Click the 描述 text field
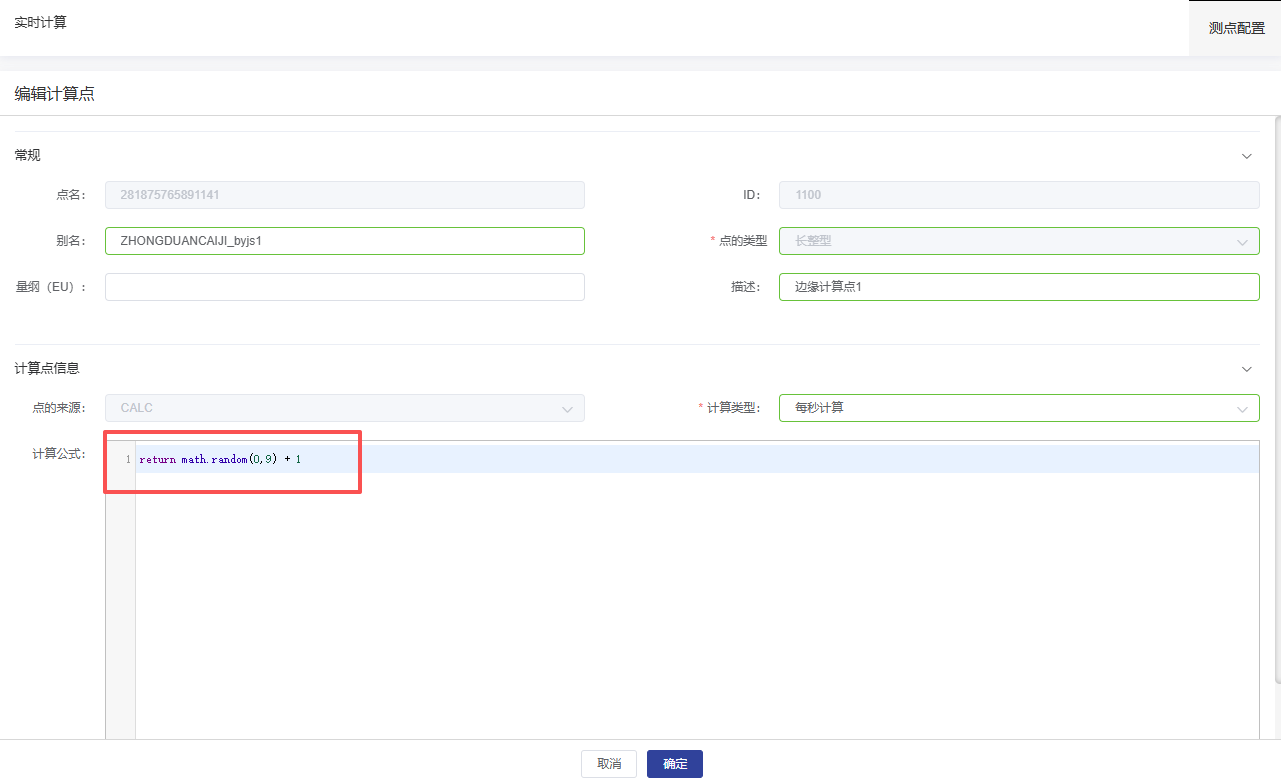 click(x=1018, y=287)
